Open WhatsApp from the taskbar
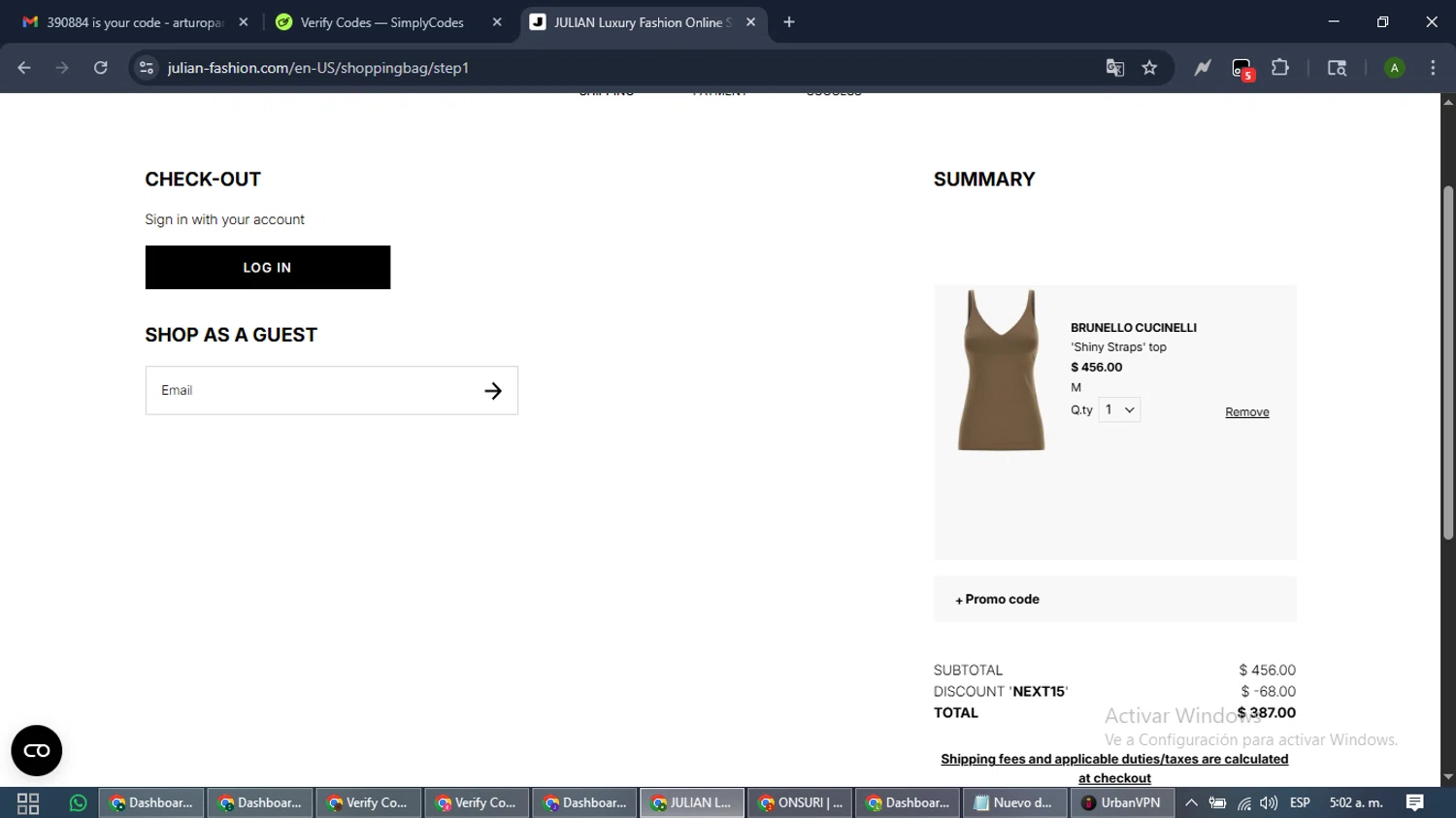Viewport: 1456px width, 818px height. [78, 803]
